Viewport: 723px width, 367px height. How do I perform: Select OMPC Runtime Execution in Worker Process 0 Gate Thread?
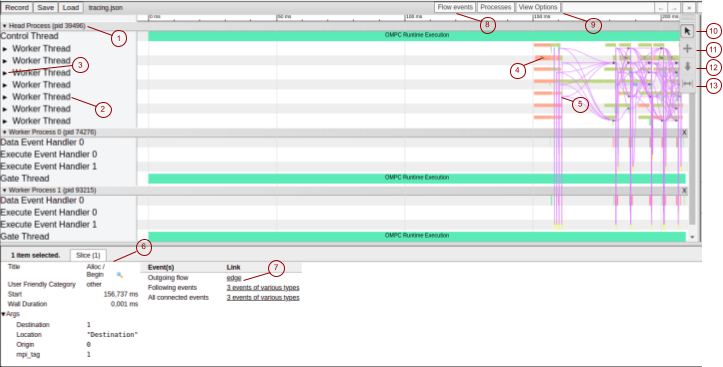tap(417, 178)
